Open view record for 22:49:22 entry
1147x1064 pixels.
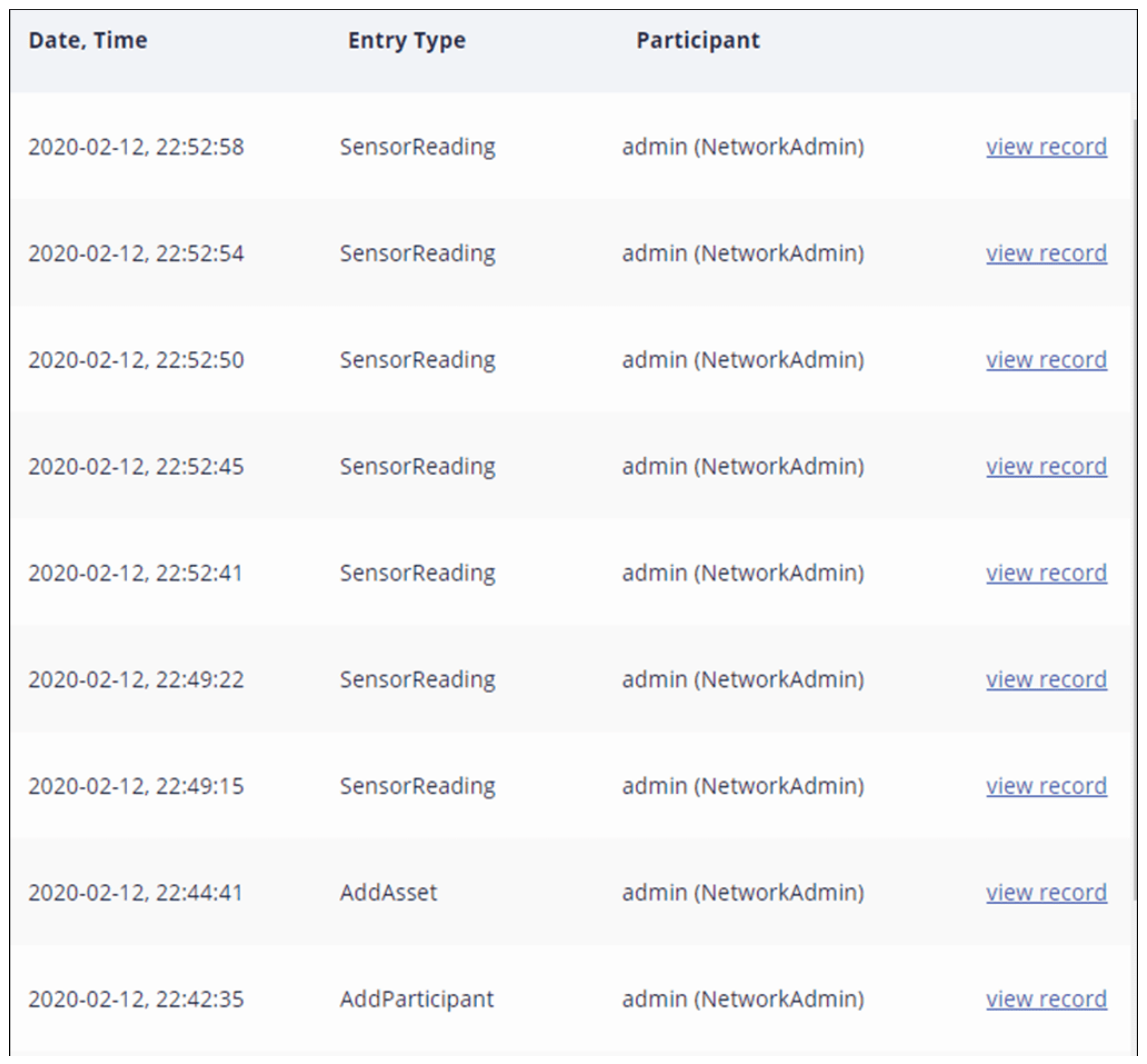tap(1046, 680)
